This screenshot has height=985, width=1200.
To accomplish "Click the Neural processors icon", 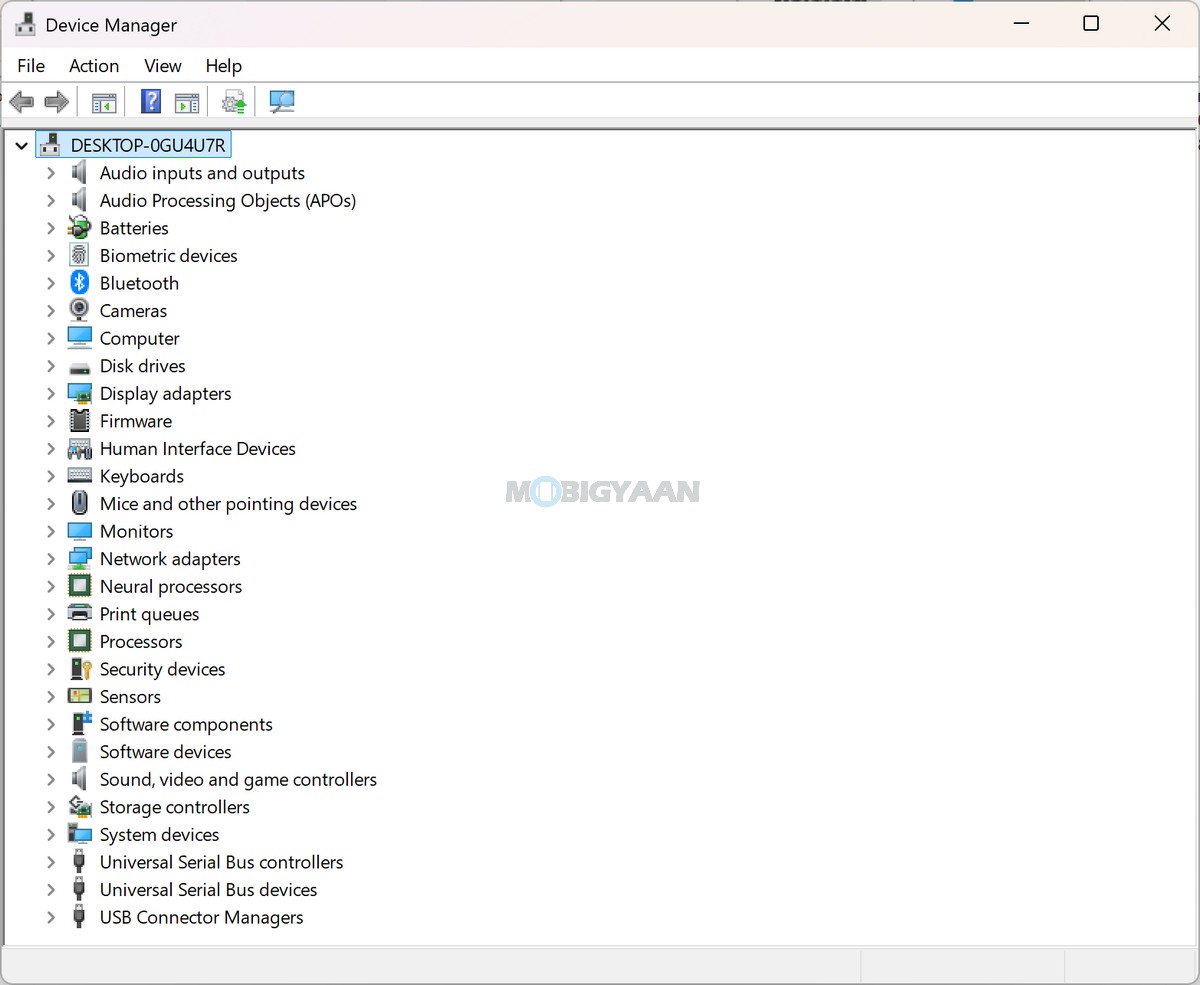I will click(79, 586).
